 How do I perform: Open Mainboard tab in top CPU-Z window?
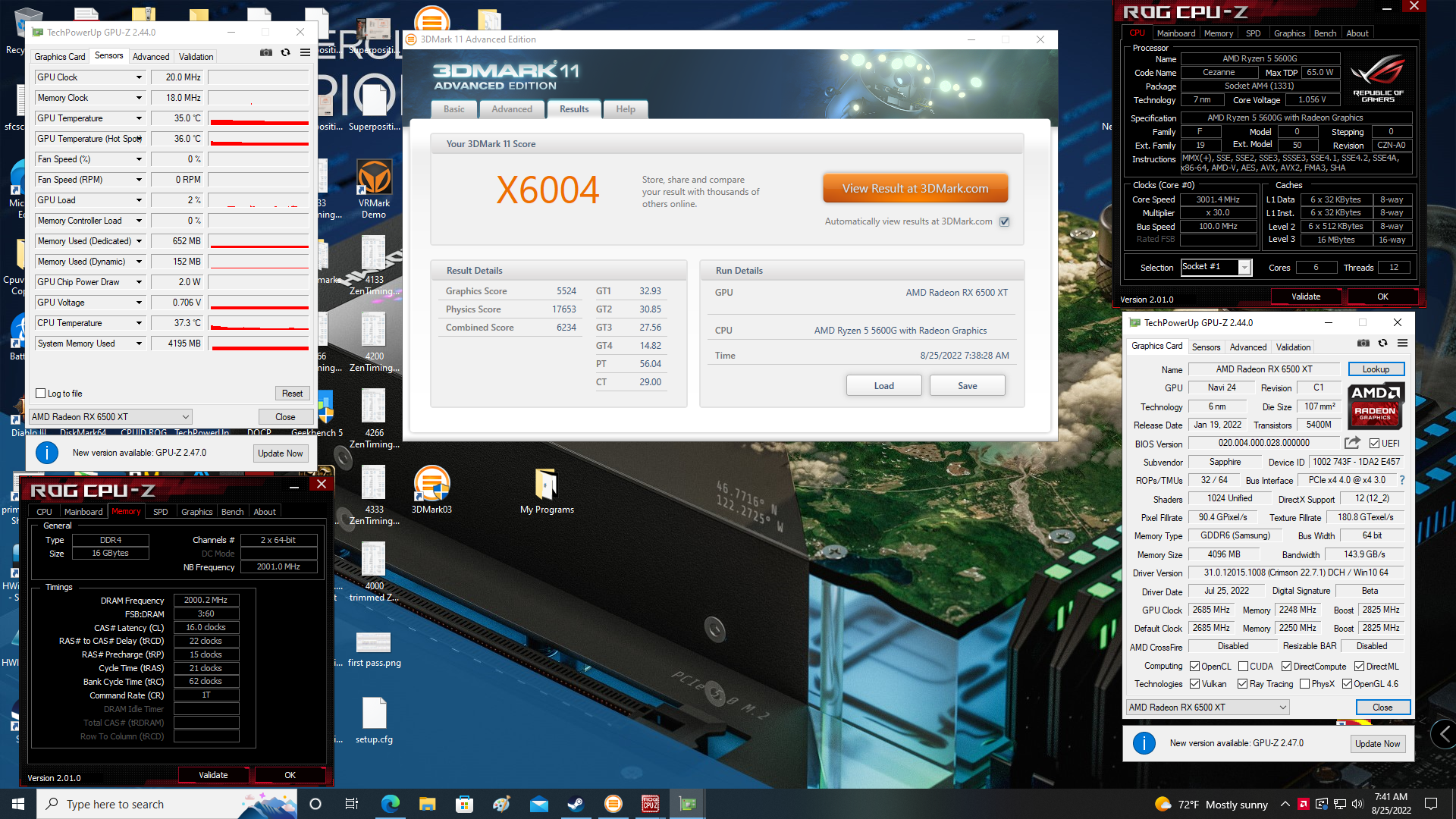point(1176,33)
